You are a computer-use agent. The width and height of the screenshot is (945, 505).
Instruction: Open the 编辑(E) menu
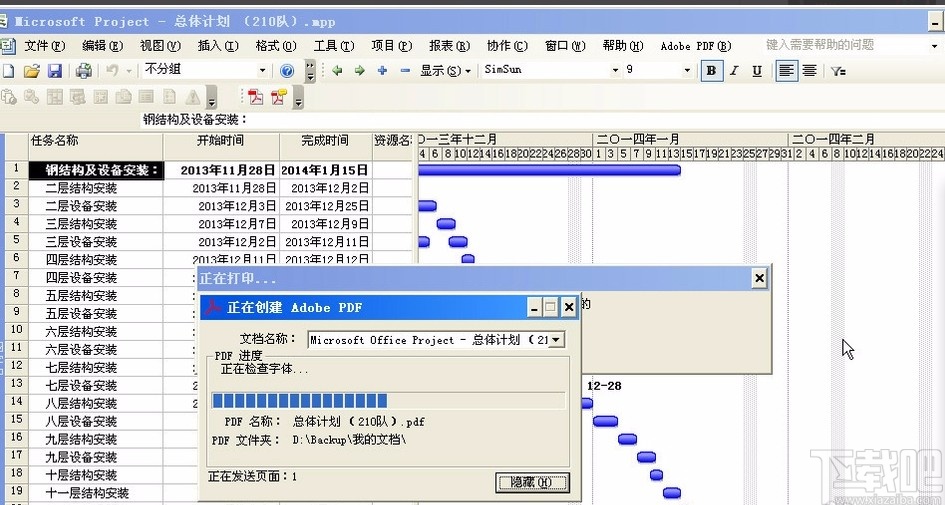tap(102, 46)
